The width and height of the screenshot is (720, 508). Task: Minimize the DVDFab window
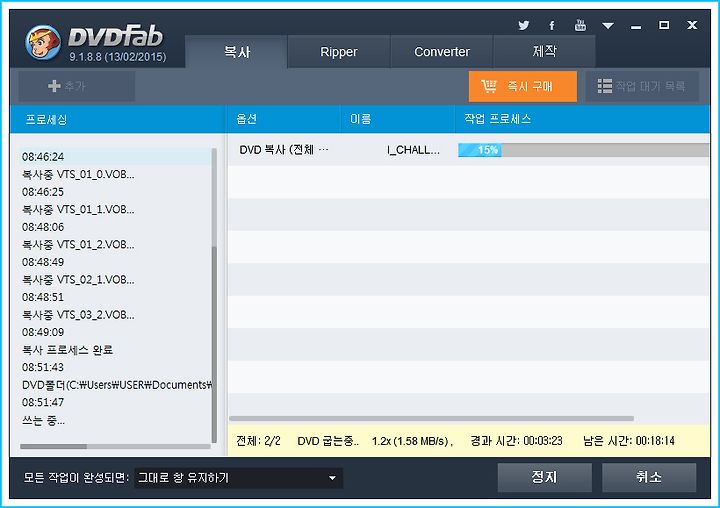pyautogui.click(x=636, y=27)
